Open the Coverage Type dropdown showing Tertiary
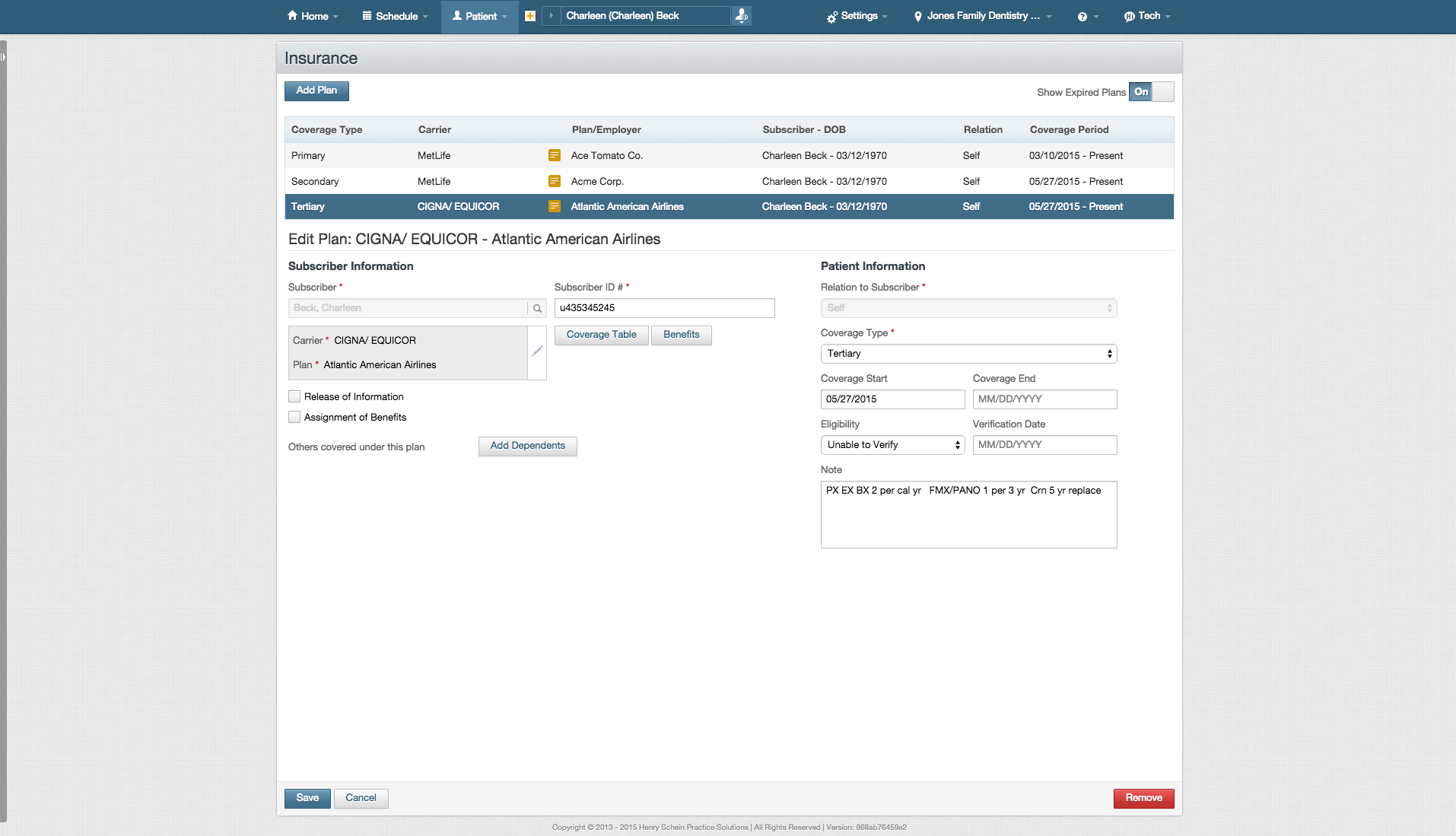This screenshot has width=1456, height=836. (x=968, y=353)
